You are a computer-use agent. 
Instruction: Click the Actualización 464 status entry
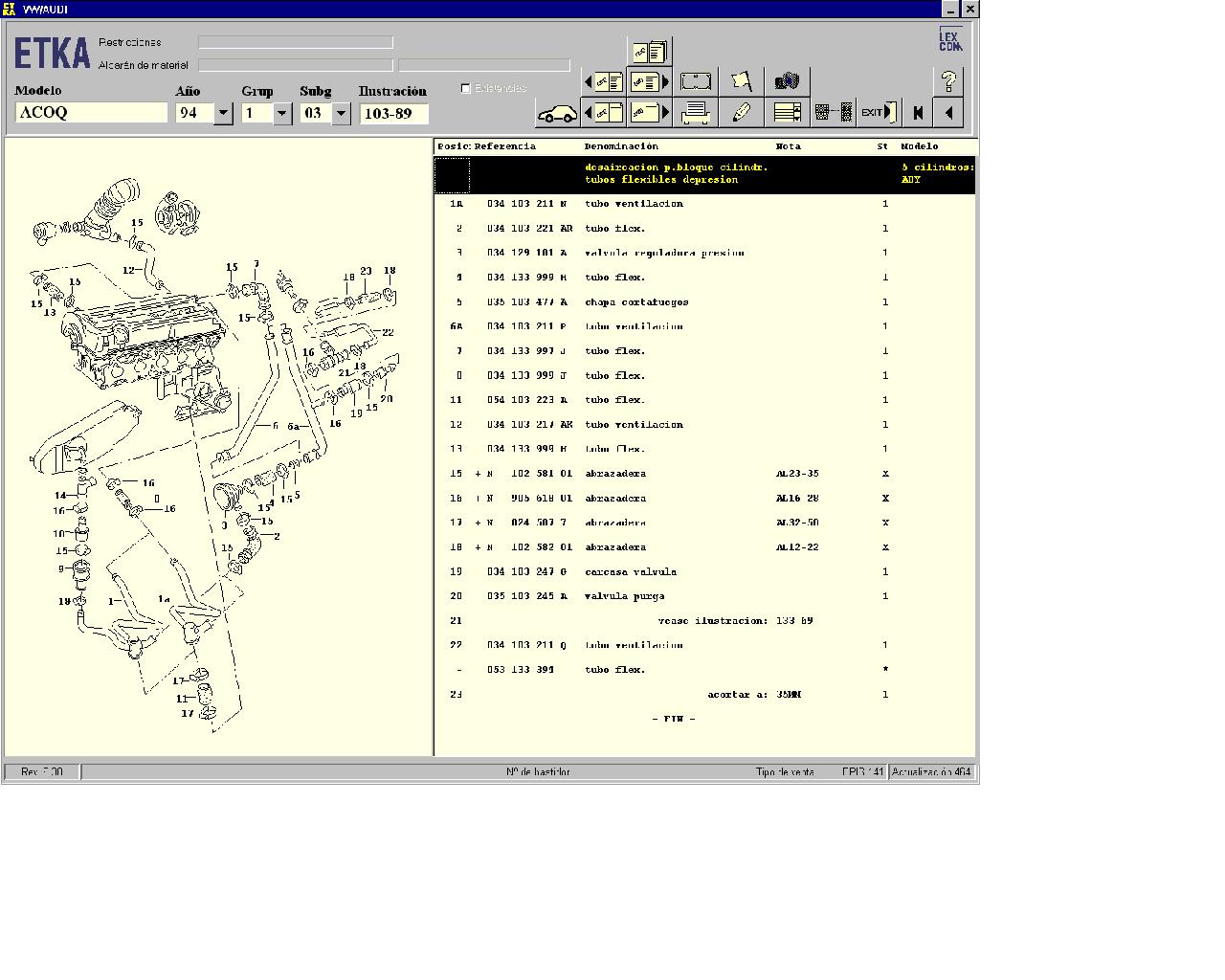click(931, 772)
